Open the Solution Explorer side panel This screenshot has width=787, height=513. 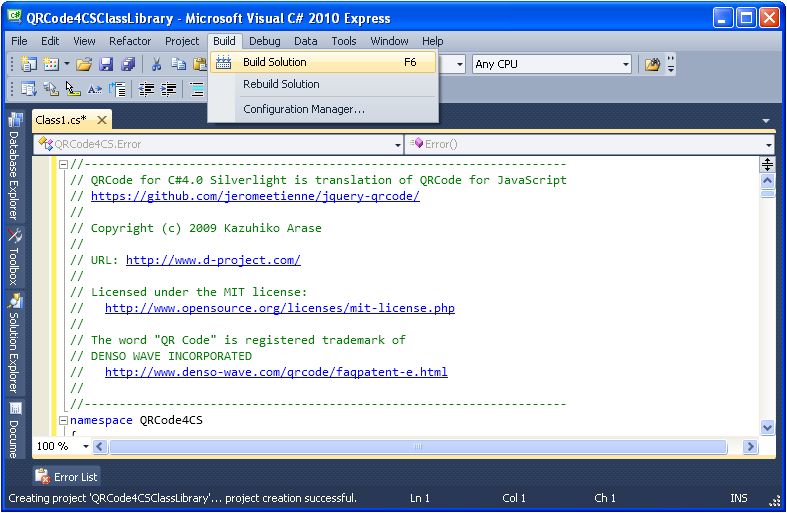(x=15, y=343)
